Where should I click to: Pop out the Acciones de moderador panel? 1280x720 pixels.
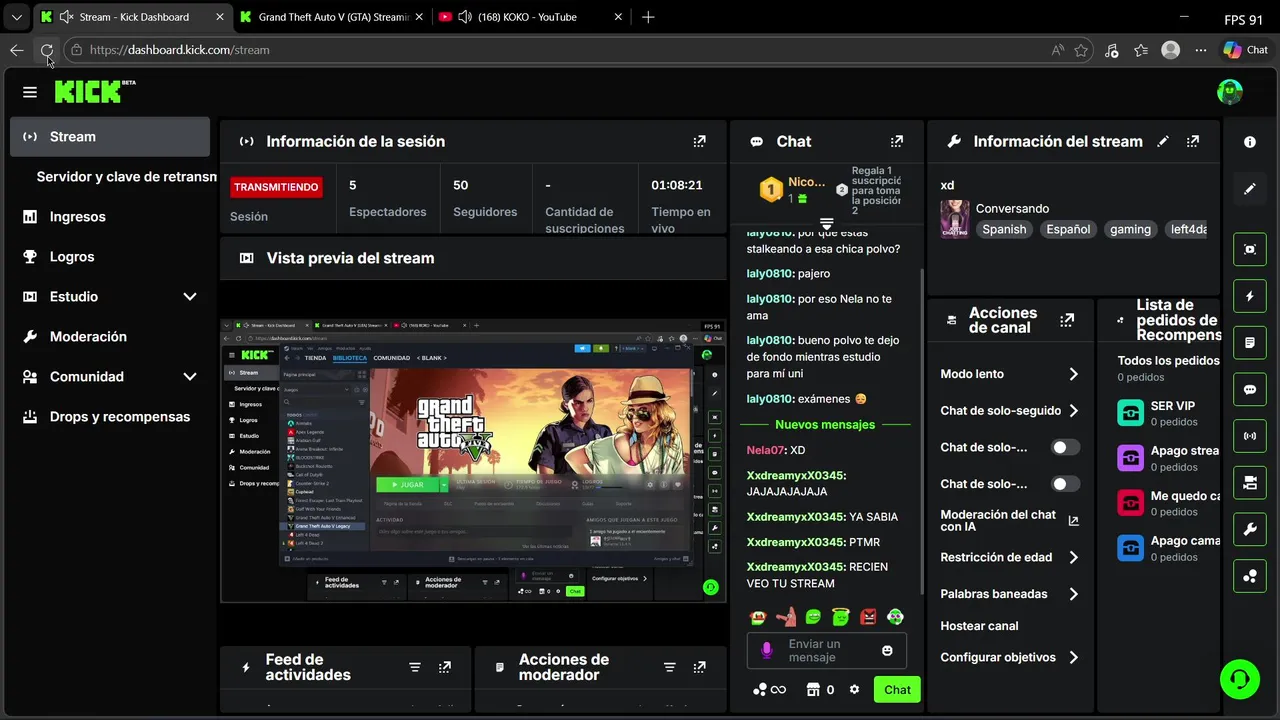pos(700,667)
